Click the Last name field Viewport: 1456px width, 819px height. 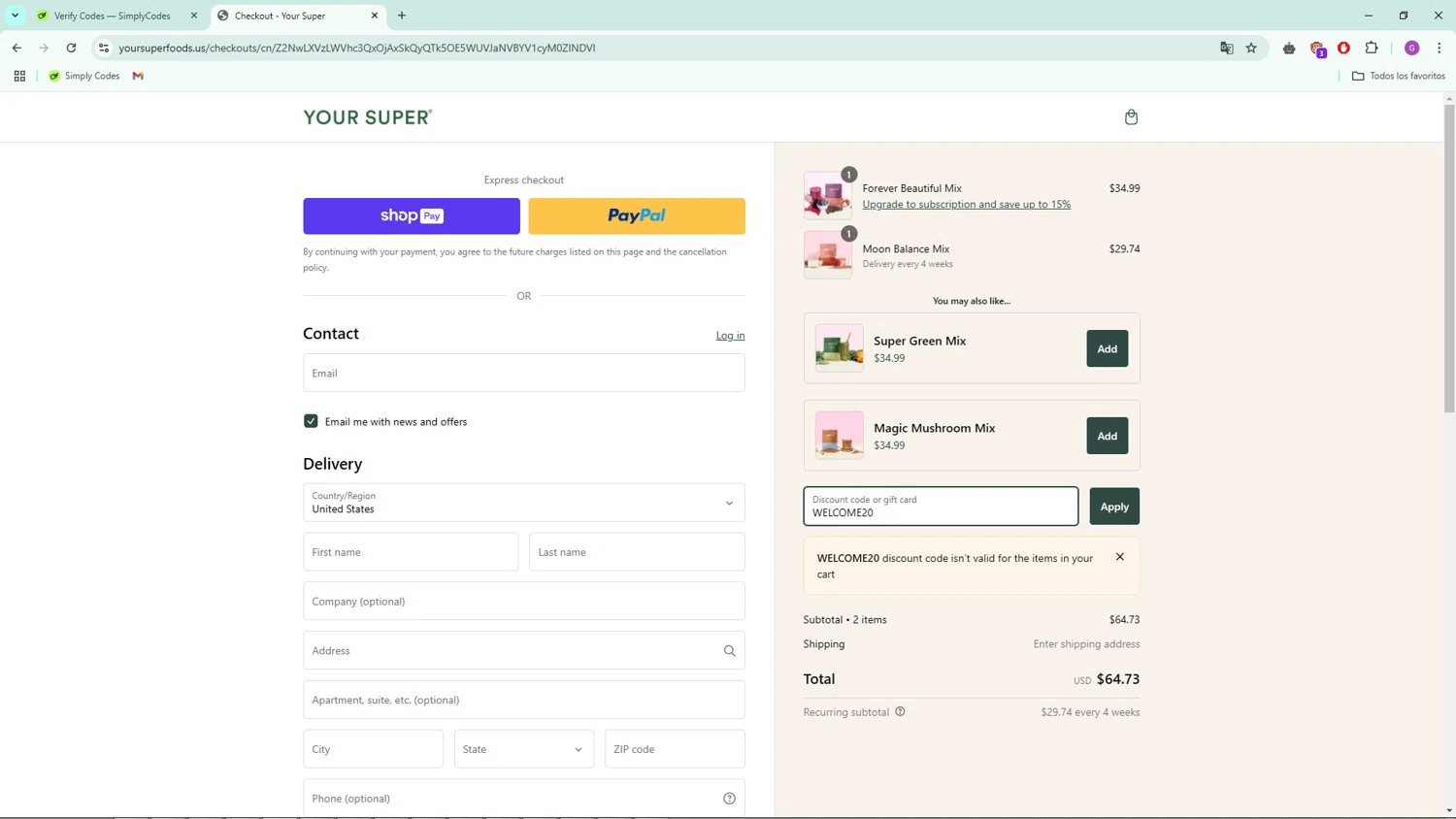pyautogui.click(x=637, y=552)
